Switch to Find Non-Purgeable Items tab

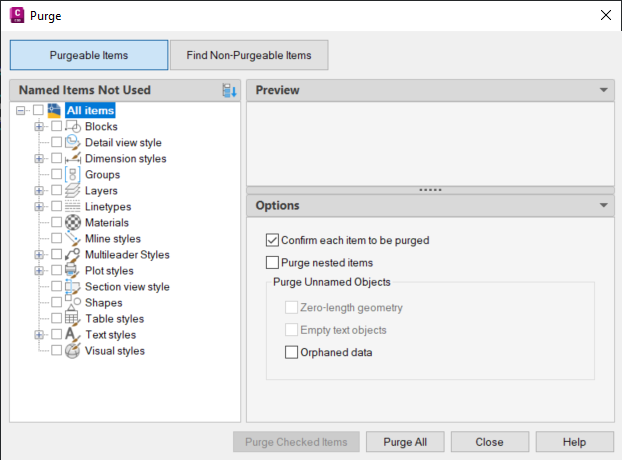pos(249,55)
